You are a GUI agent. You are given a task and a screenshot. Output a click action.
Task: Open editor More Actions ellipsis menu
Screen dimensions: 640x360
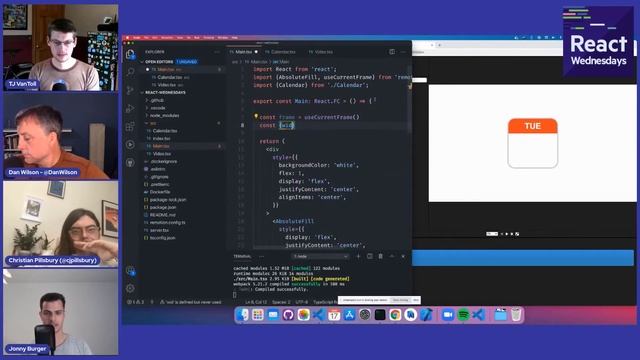(x=403, y=52)
